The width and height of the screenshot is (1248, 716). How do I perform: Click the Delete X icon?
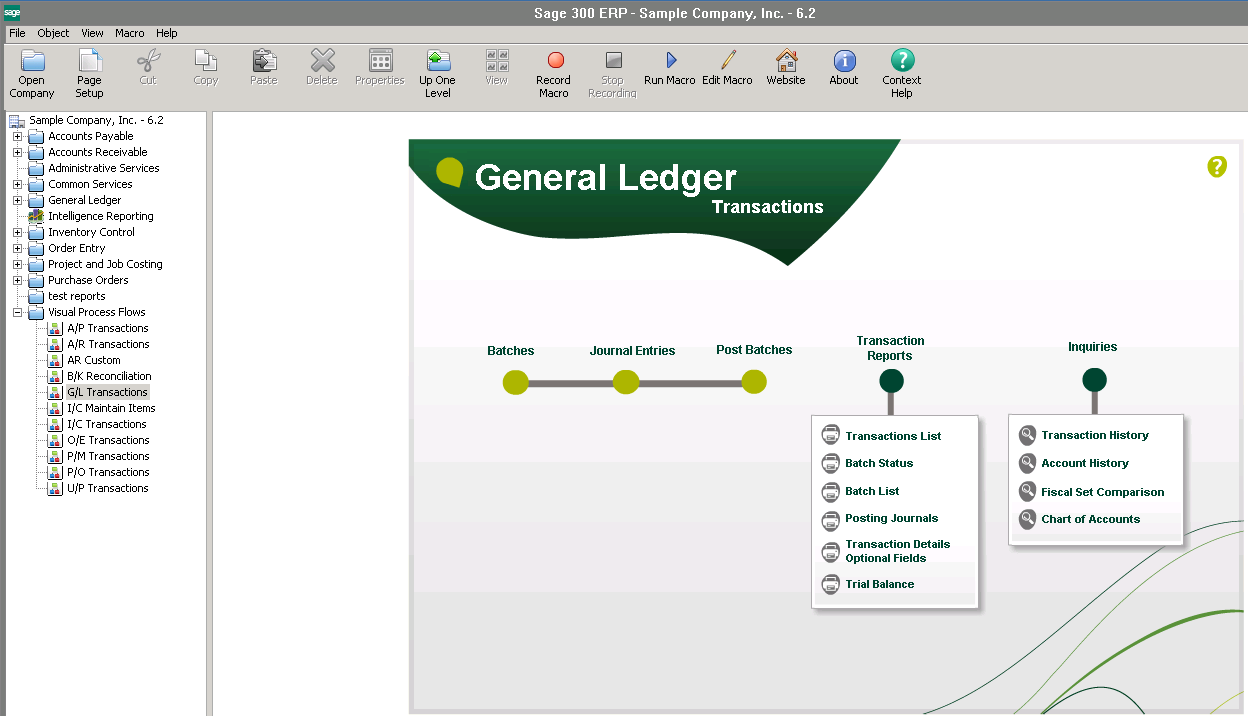(322, 60)
